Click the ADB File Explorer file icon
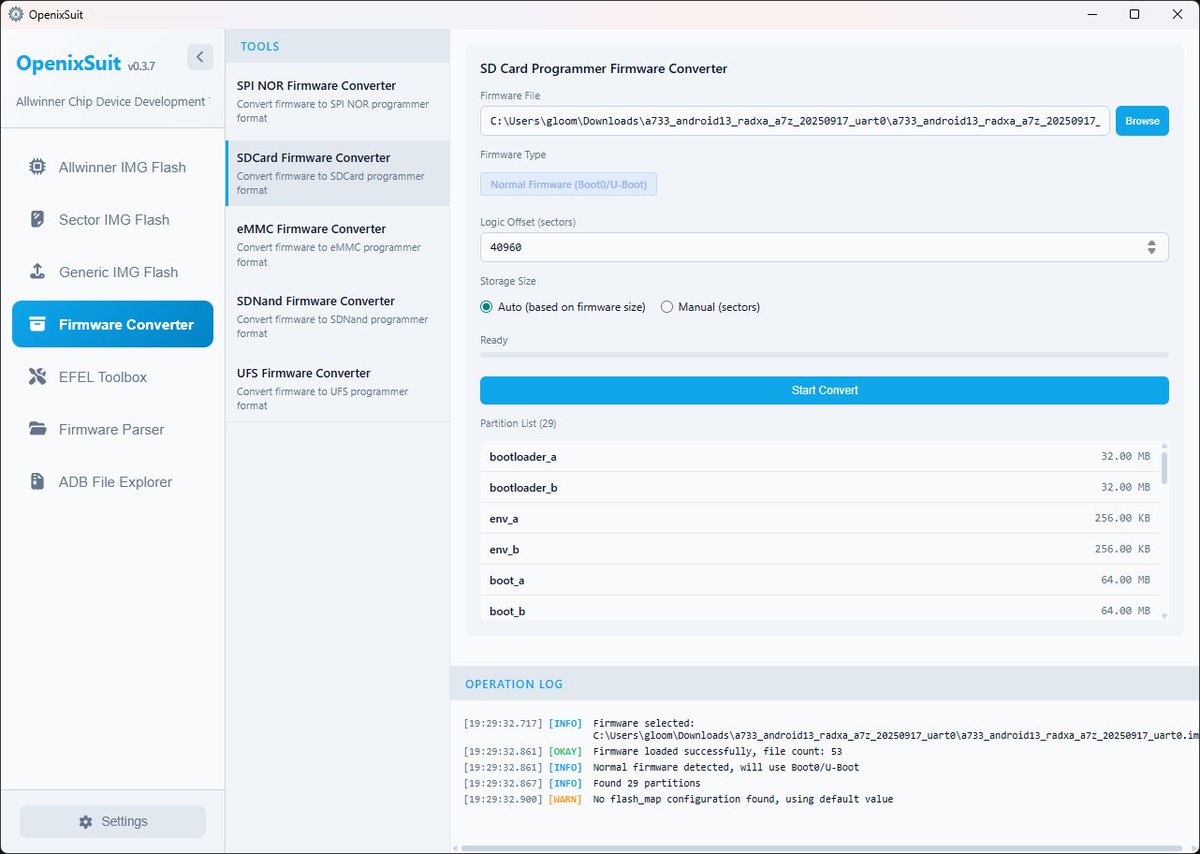The image size is (1200, 854). coord(37,482)
